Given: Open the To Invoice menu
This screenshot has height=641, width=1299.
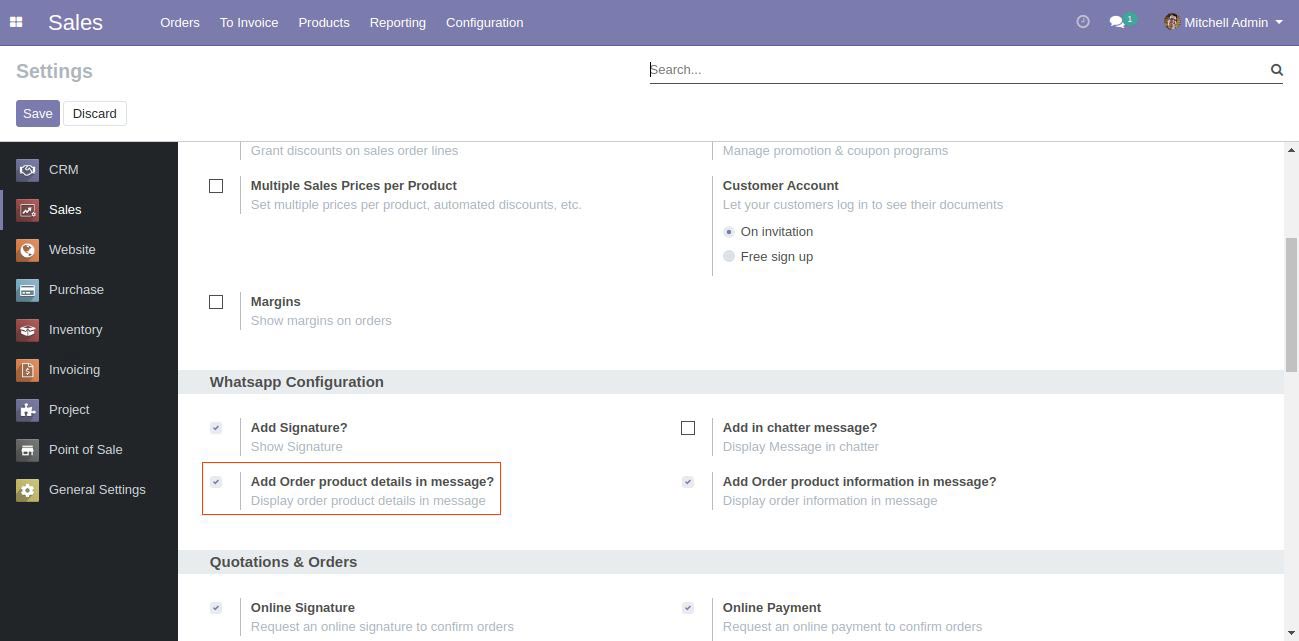Looking at the screenshot, I should click(249, 22).
